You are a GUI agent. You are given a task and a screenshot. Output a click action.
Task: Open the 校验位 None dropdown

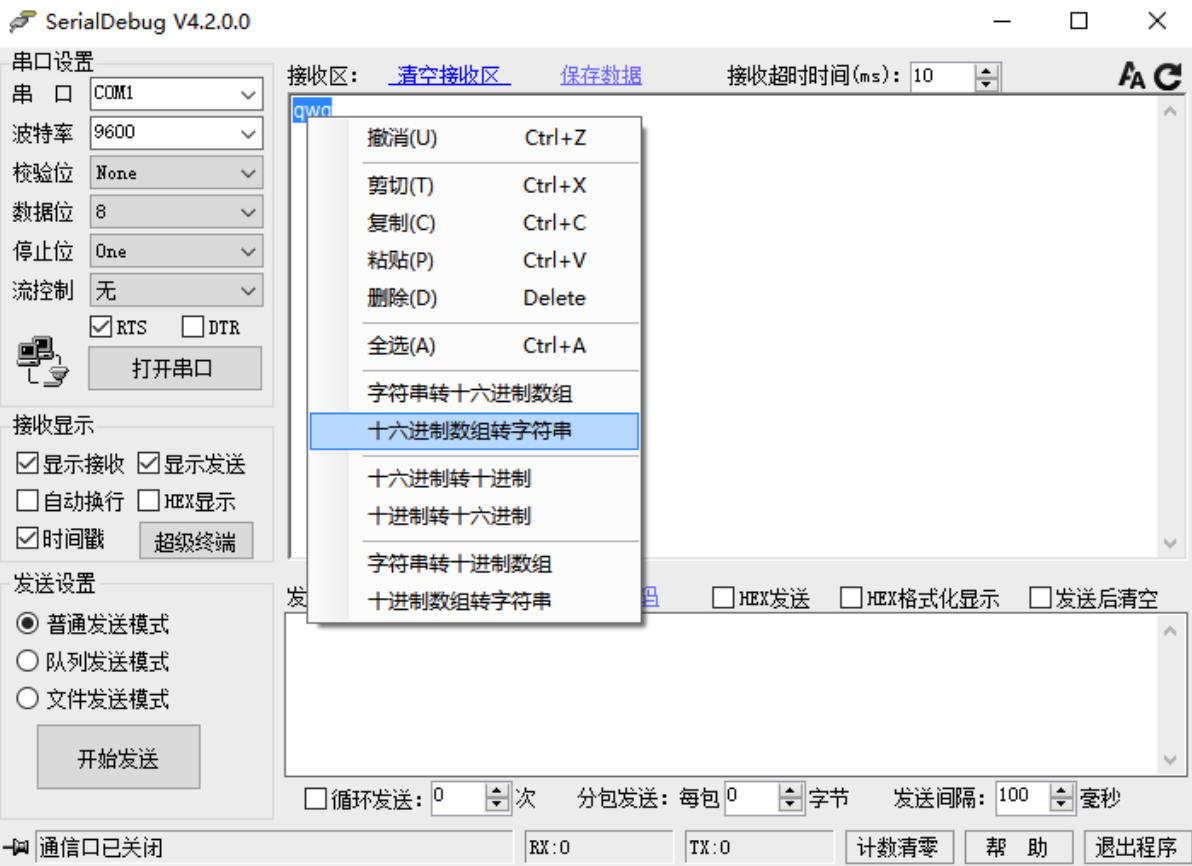tap(176, 173)
